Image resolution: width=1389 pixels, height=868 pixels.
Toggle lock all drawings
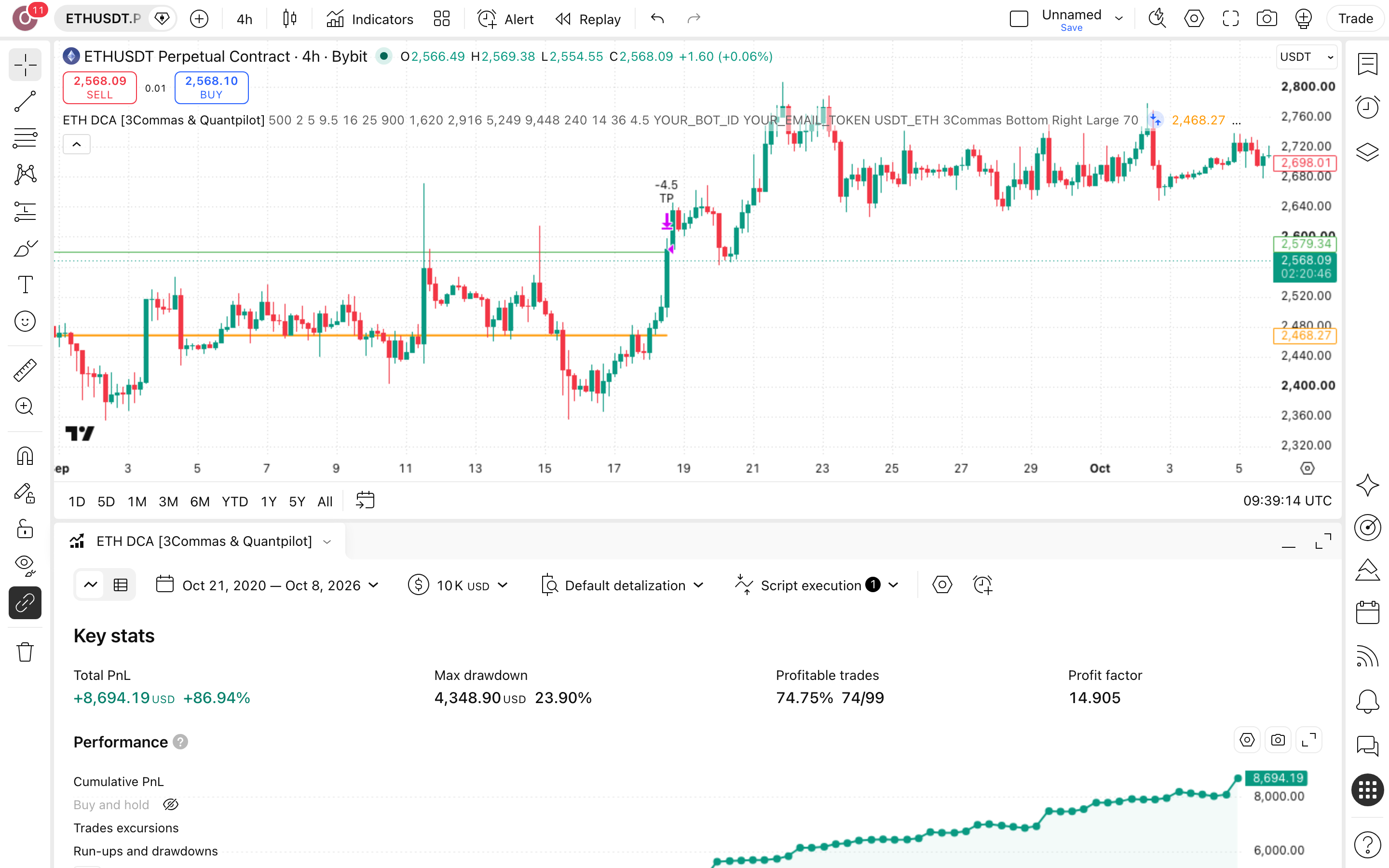tap(25, 529)
